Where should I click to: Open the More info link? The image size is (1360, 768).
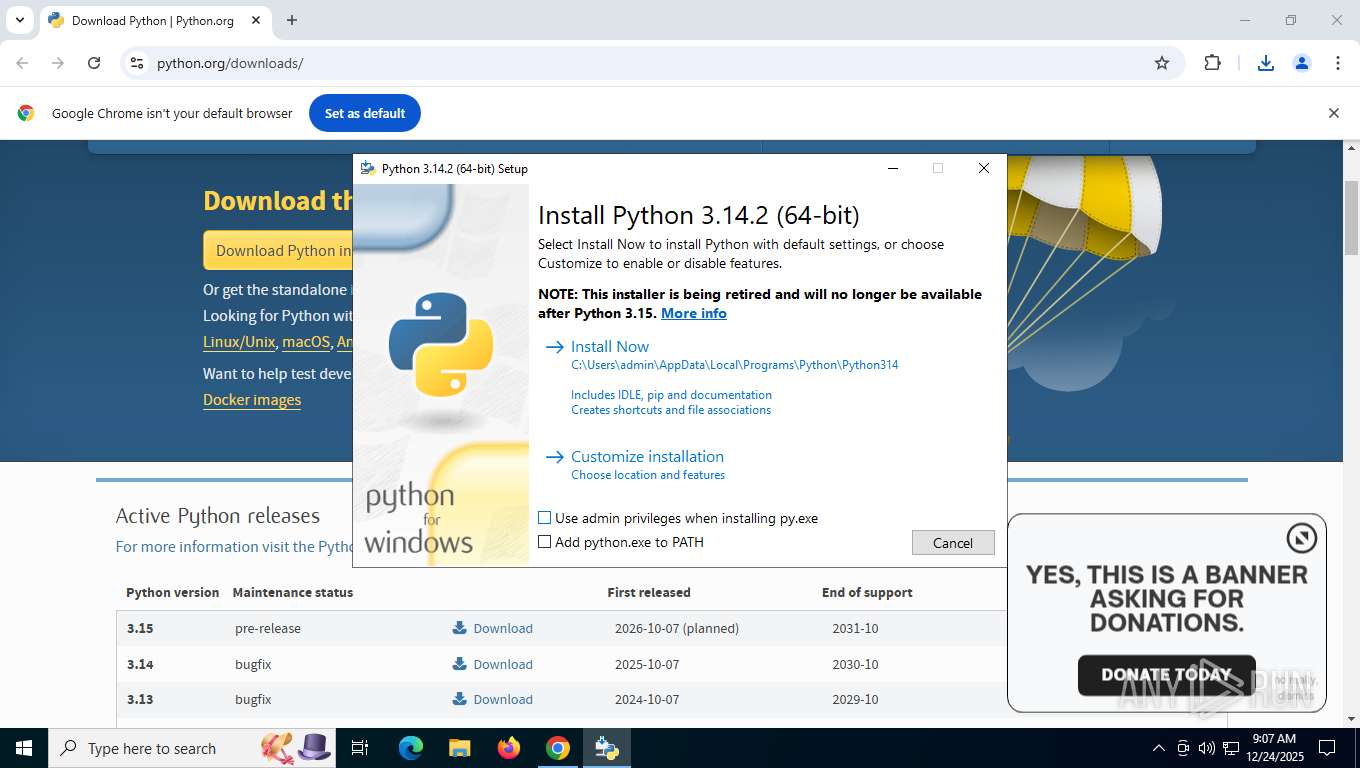point(694,313)
